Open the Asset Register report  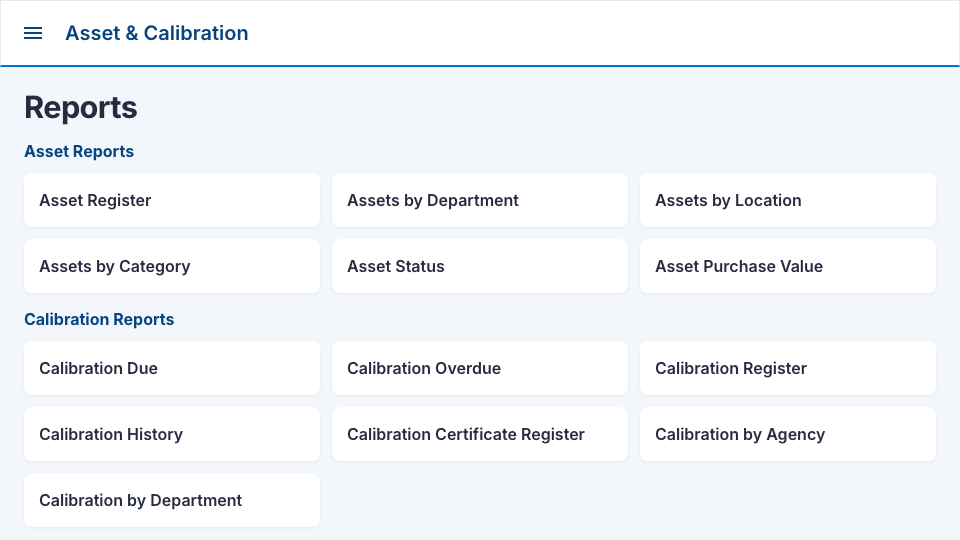(172, 200)
